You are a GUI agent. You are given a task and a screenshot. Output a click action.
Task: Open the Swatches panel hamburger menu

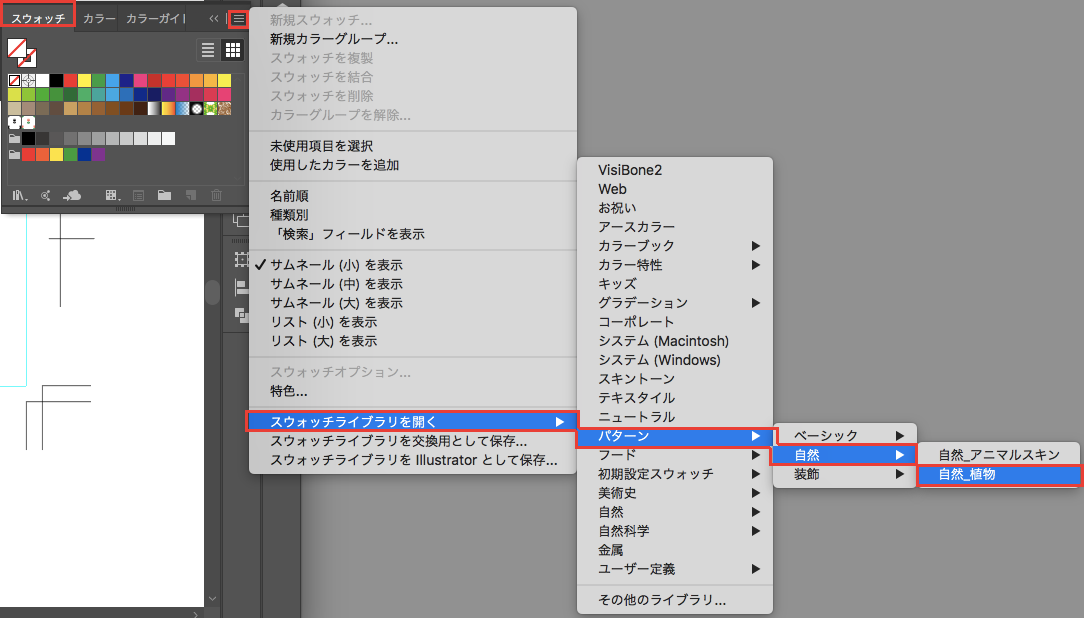238,19
